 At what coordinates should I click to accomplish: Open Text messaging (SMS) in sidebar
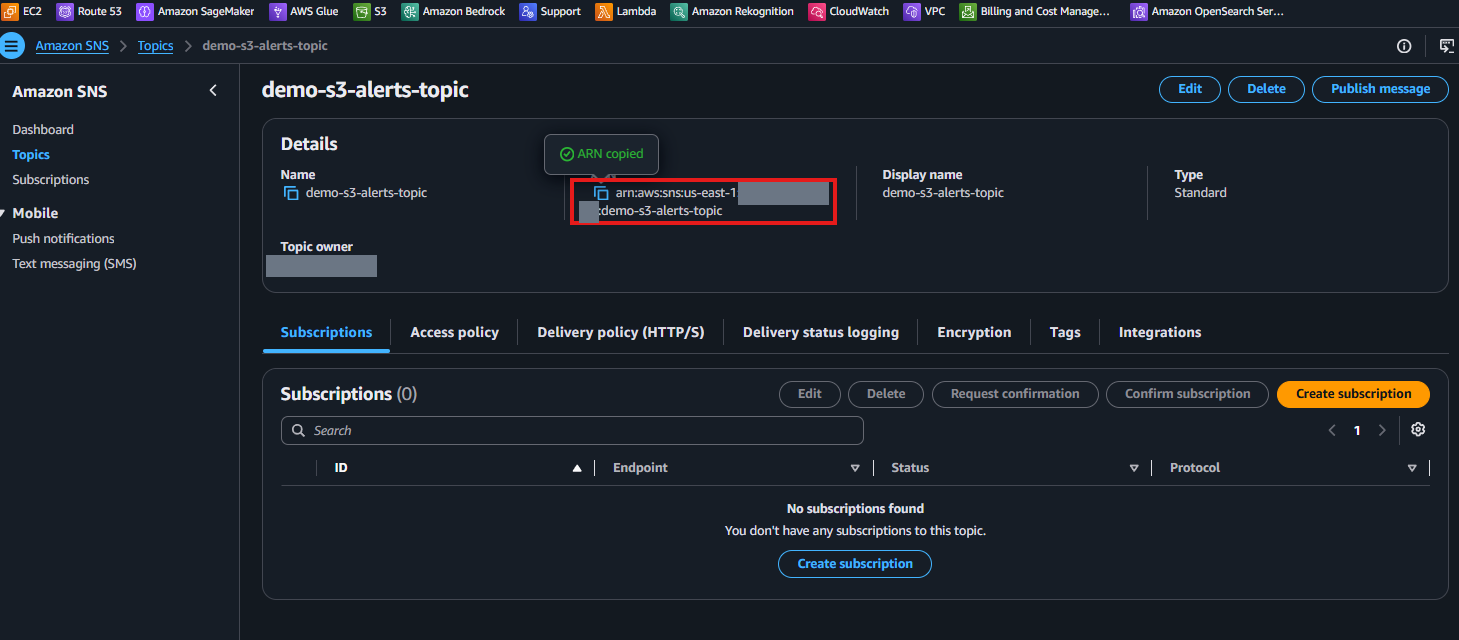coord(74,264)
